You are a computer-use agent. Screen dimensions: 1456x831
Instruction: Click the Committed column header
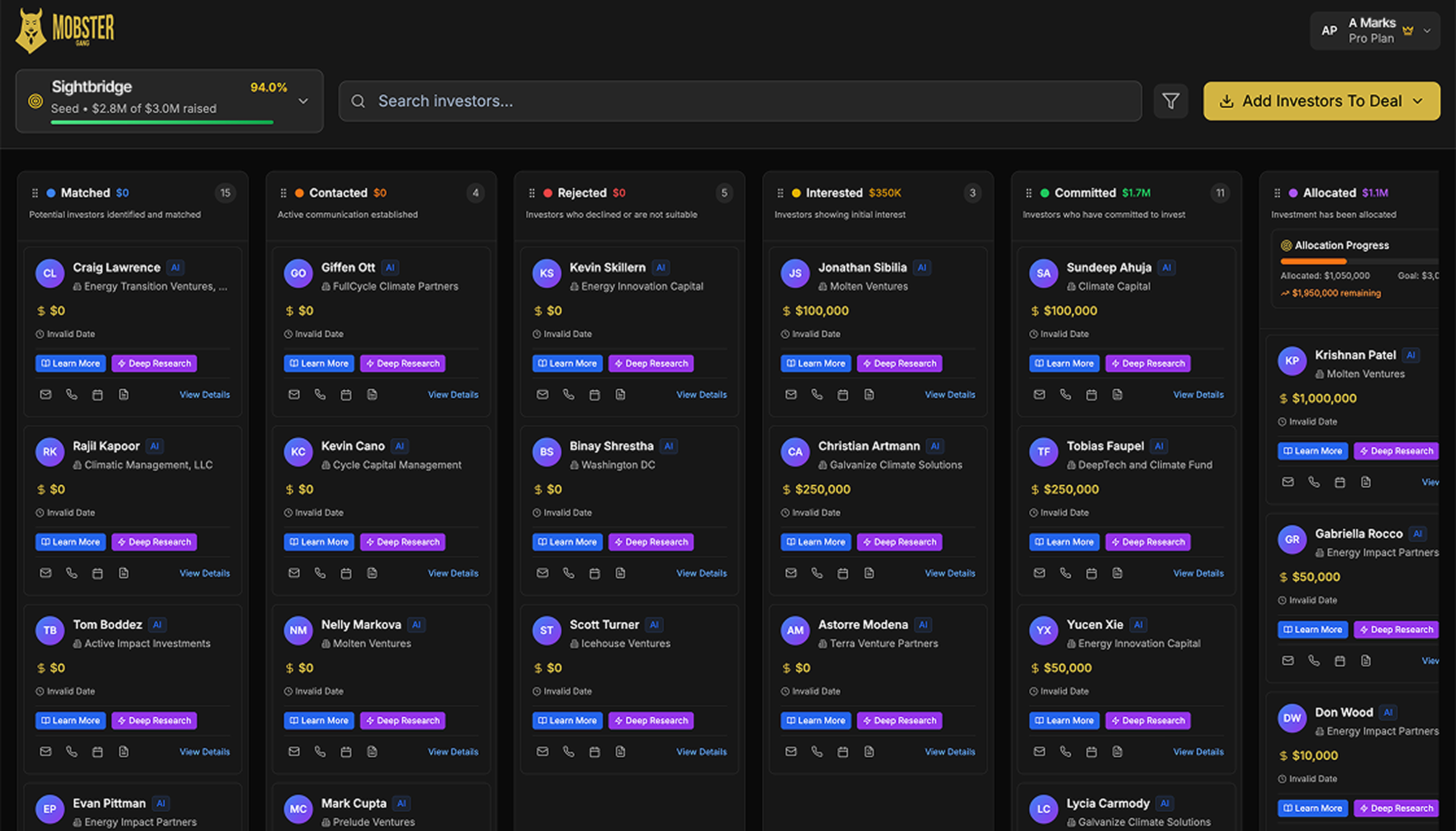pyautogui.click(x=1085, y=193)
